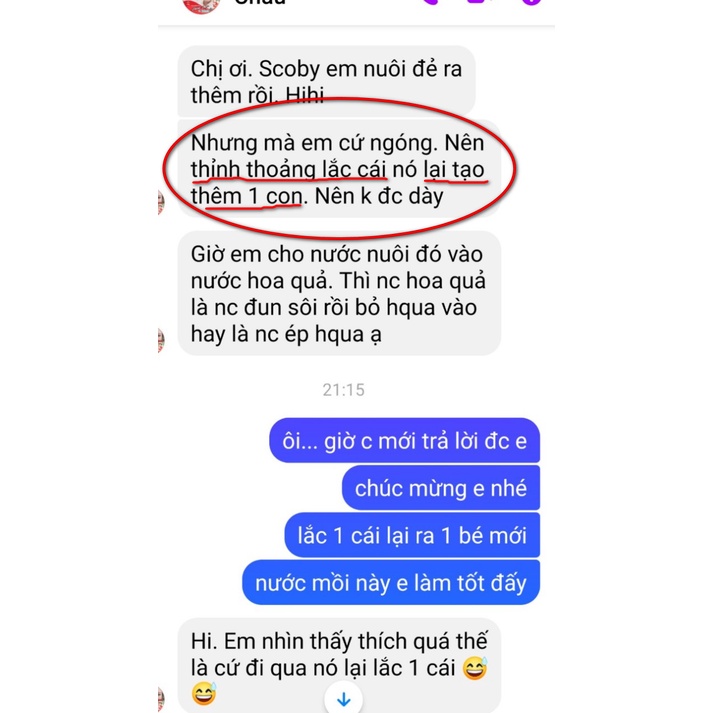
Task: Tap the sender avatar beside the 'nước hoa quả' message
Action: (x=161, y=341)
